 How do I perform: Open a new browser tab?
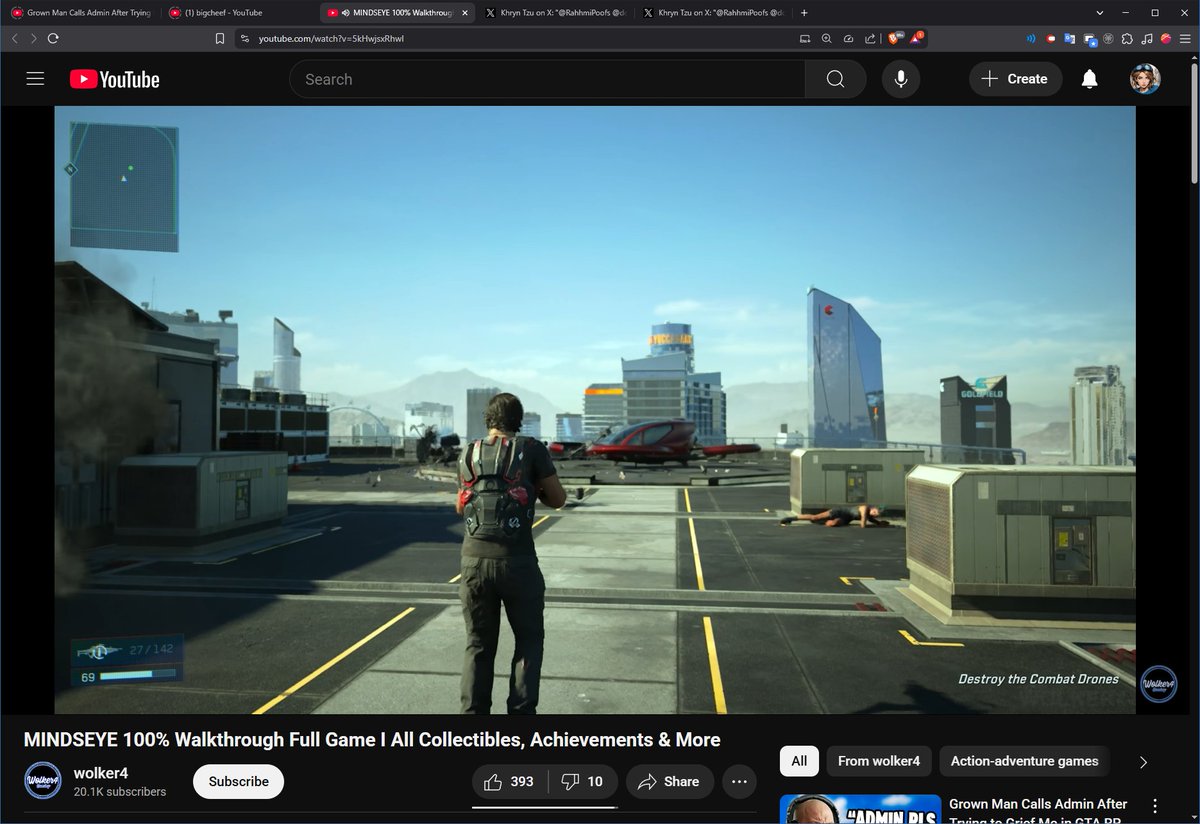805,13
